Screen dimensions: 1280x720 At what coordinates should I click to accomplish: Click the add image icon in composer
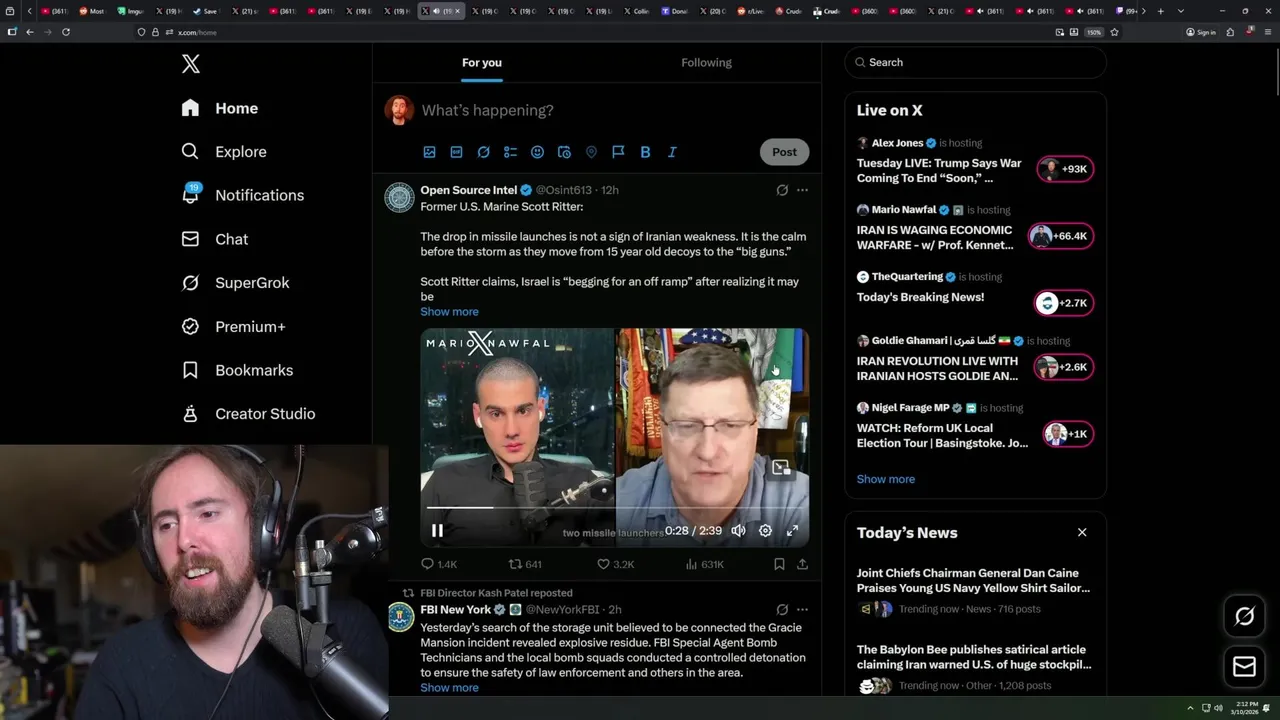(429, 152)
